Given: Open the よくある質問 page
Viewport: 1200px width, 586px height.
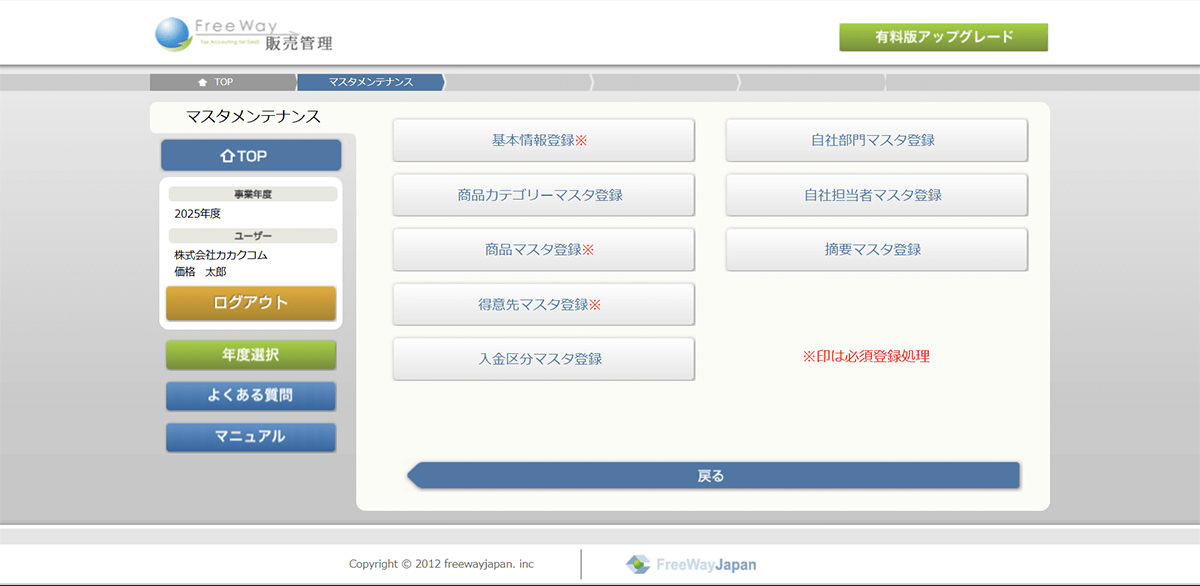Looking at the screenshot, I should click(251, 396).
